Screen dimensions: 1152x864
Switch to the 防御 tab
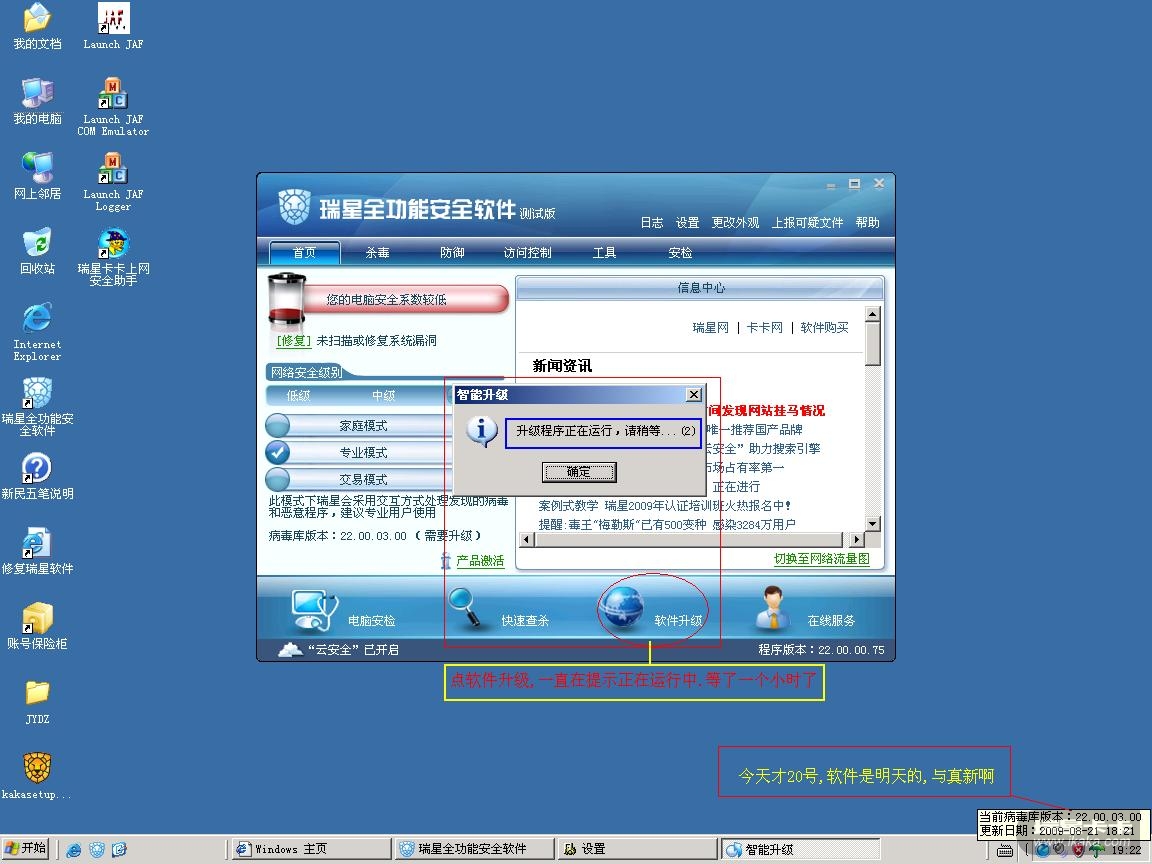point(453,253)
